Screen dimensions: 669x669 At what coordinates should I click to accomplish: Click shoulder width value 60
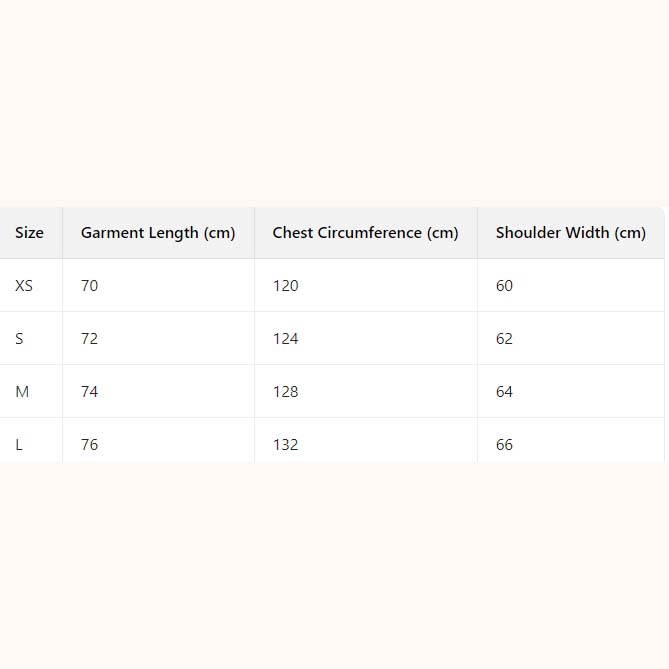pyautogui.click(x=504, y=286)
